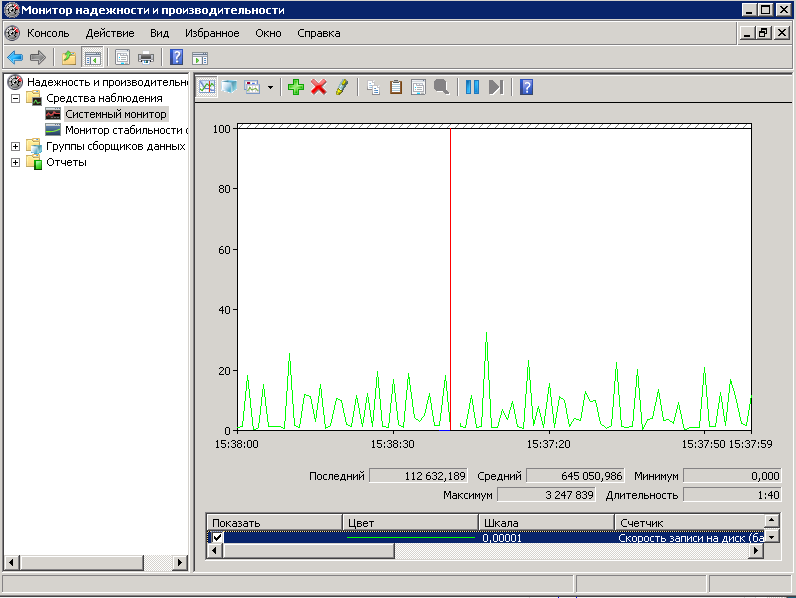Open the Действие menu

110,33
